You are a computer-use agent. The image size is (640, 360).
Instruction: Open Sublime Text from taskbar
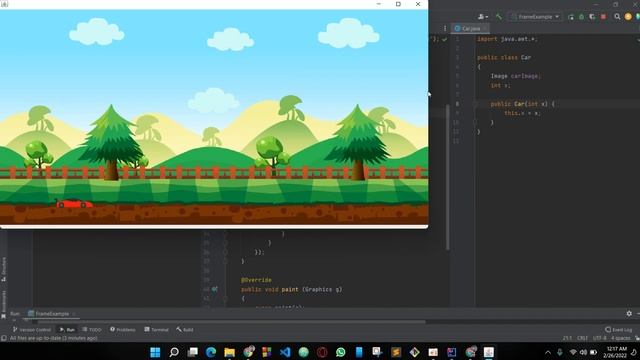click(396, 352)
